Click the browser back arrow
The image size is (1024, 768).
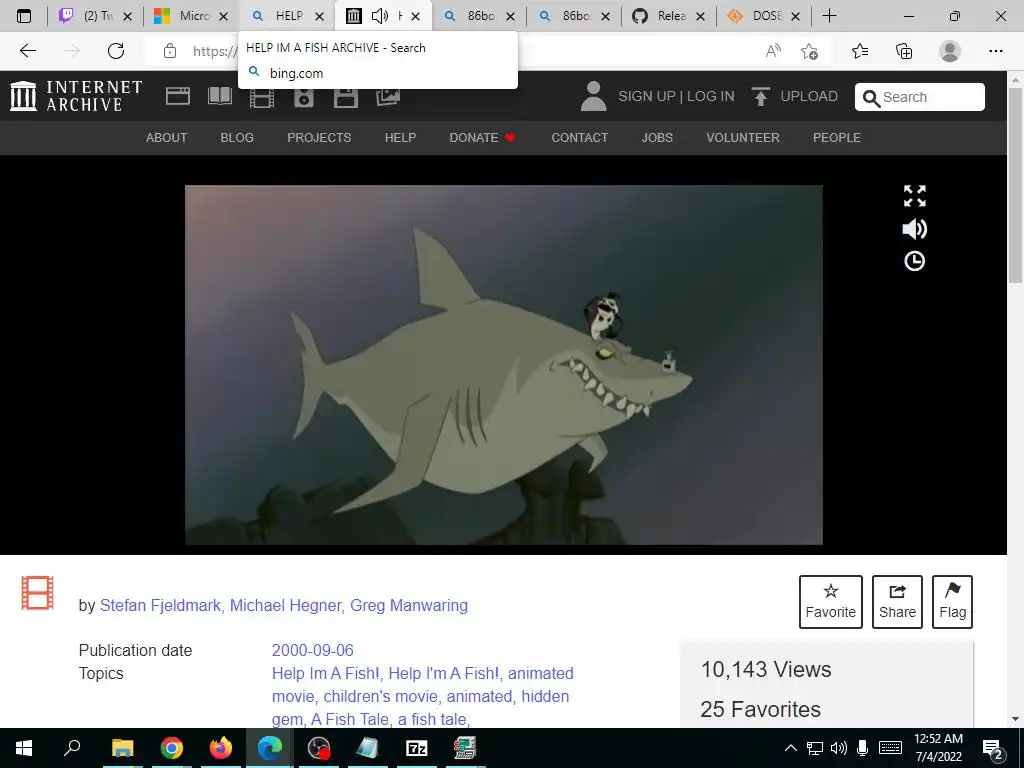(27, 51)
